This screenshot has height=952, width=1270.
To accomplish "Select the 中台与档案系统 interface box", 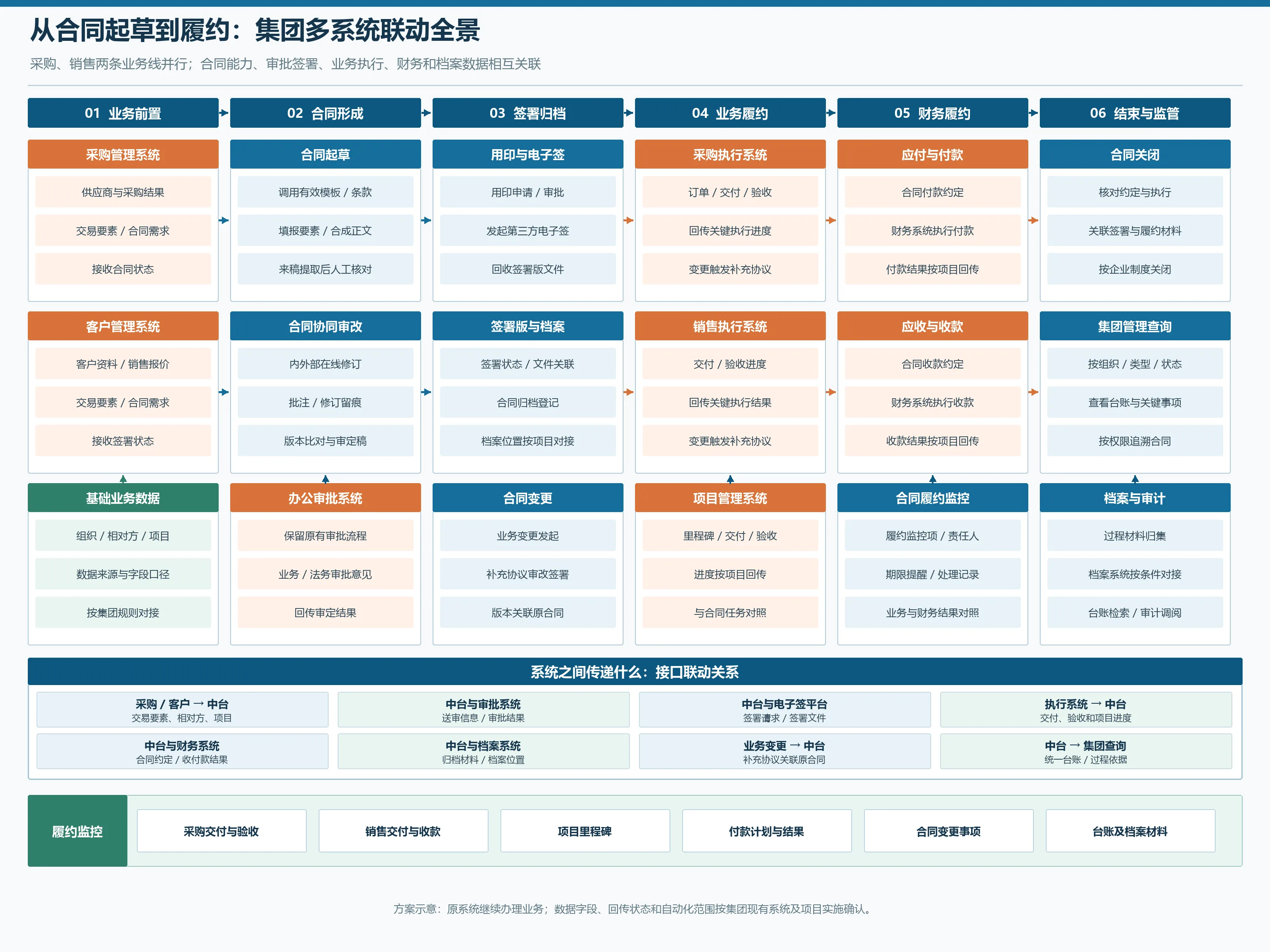I will pos(483,751).
